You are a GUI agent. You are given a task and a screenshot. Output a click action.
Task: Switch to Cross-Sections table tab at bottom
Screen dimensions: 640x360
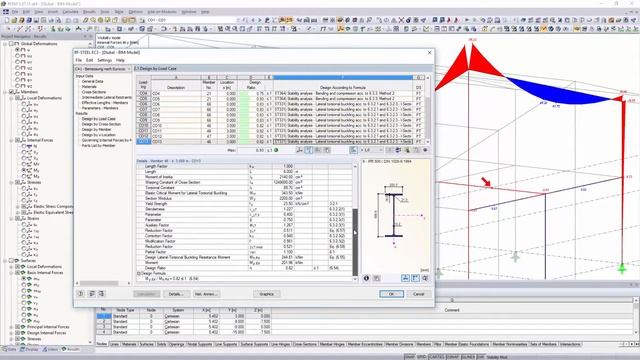304,344
